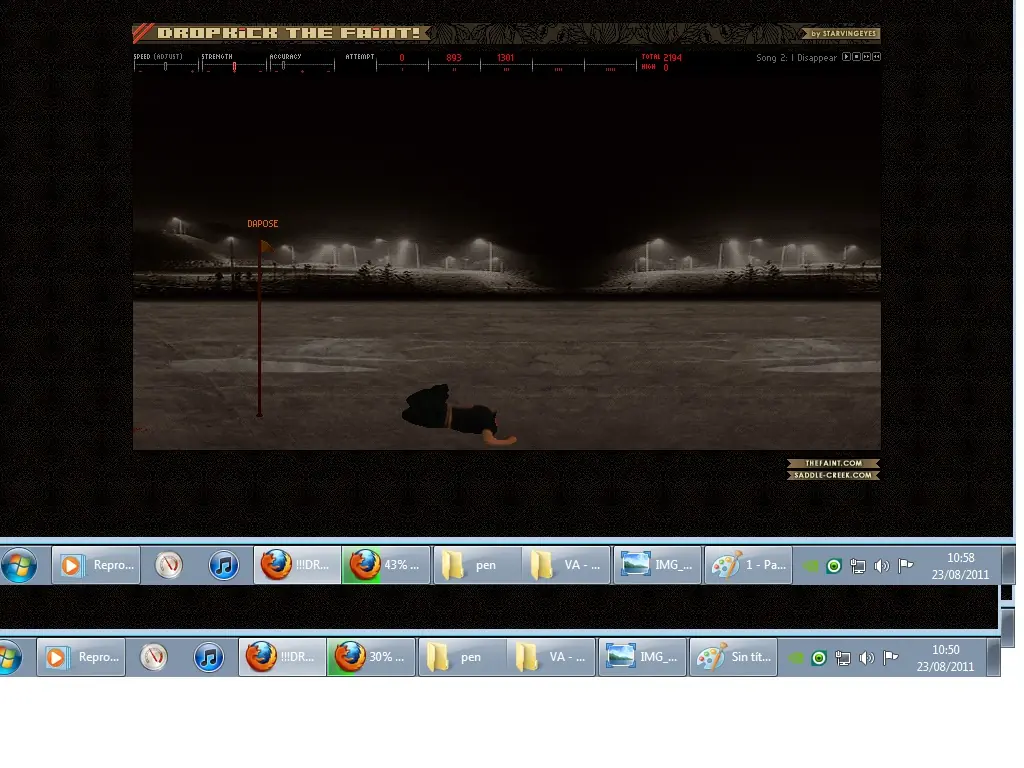Switch to Paint '1 - Pa...' window
This screenshot has height=768, width=1024.
(x=748, y=565)
